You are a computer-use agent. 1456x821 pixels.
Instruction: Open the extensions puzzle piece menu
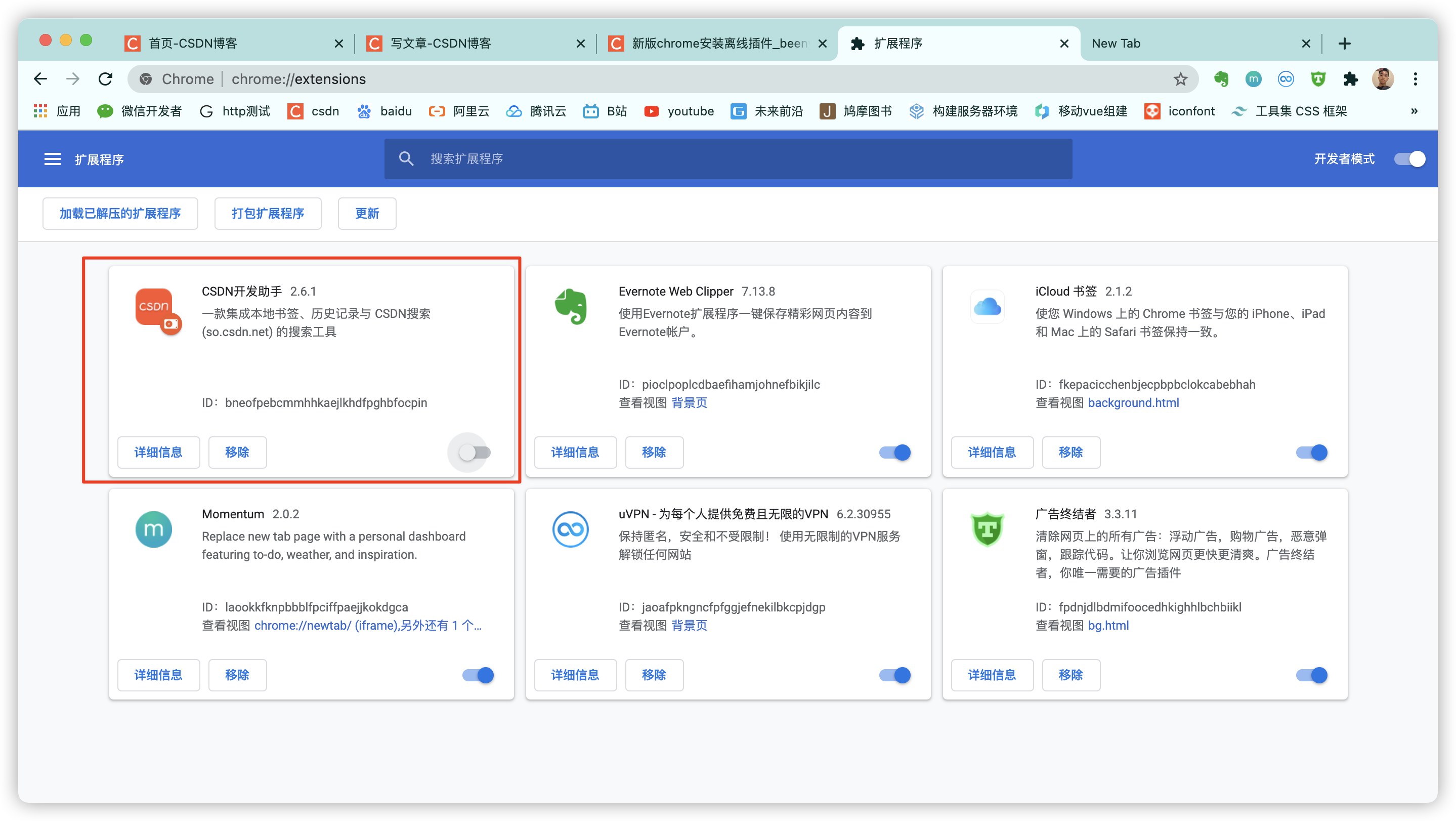1350,79
